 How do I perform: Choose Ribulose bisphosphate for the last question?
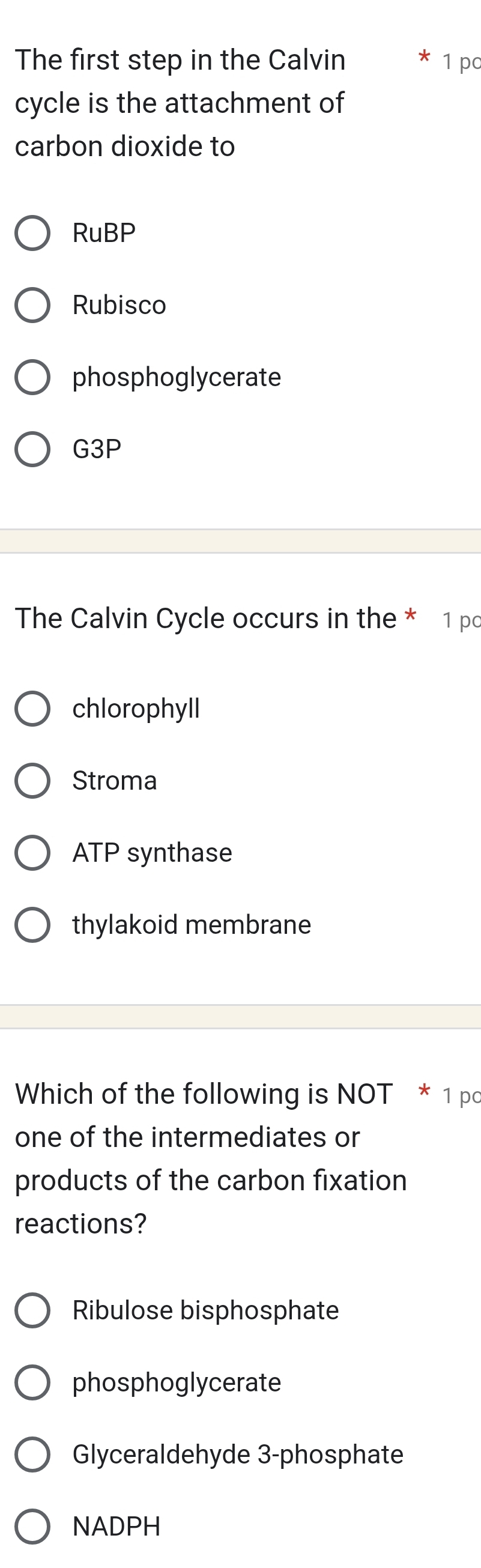pyautogui.click(x=34, y=1310)
